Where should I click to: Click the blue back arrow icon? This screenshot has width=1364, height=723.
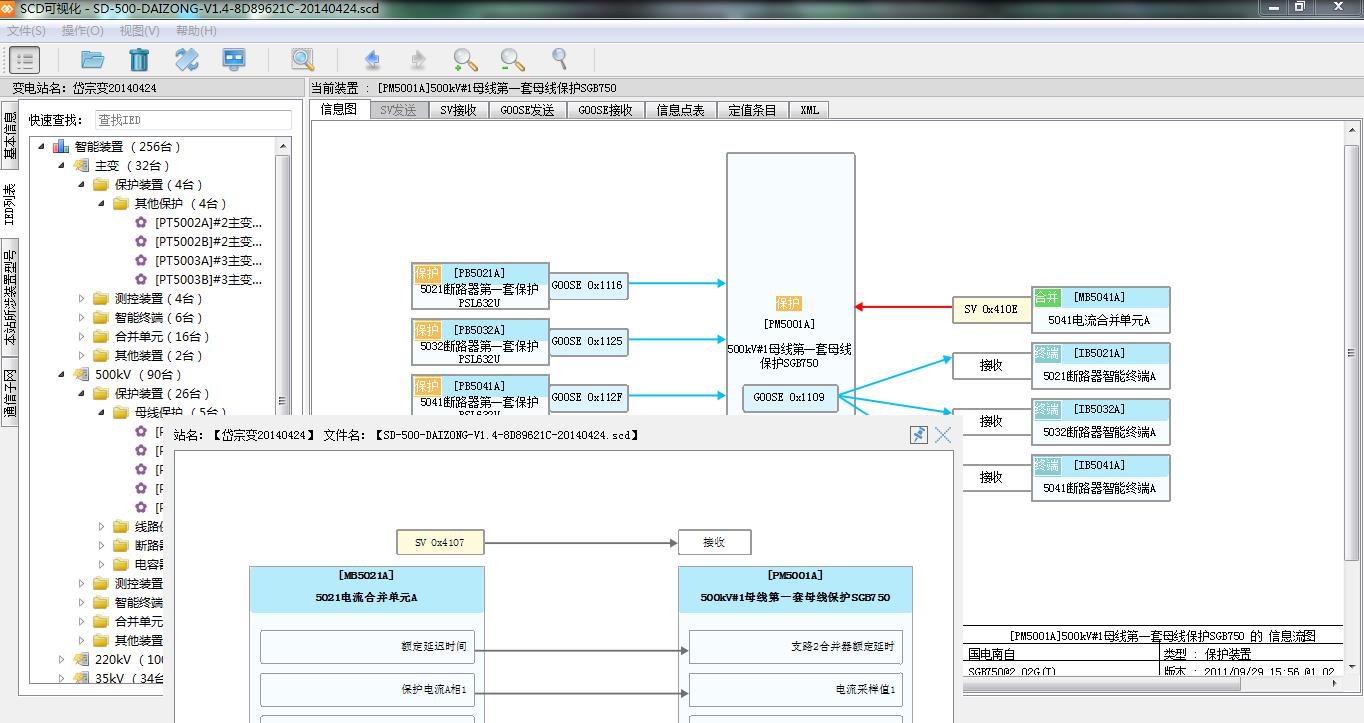[372, 60]
